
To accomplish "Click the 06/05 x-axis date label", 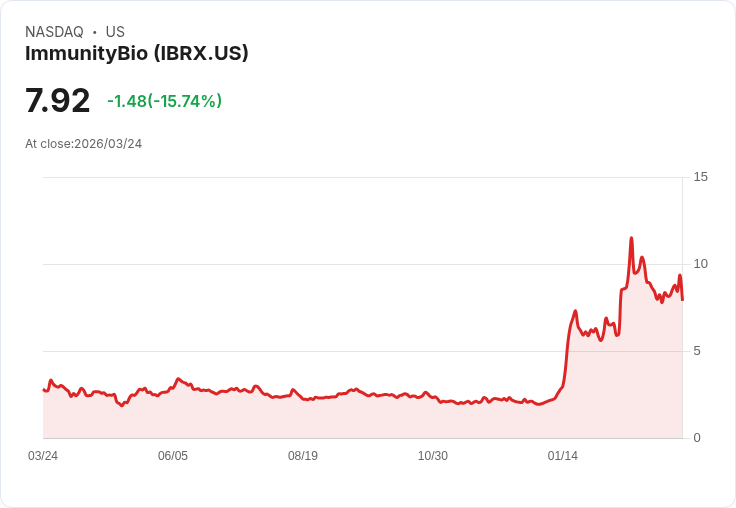I will point(173,456).
